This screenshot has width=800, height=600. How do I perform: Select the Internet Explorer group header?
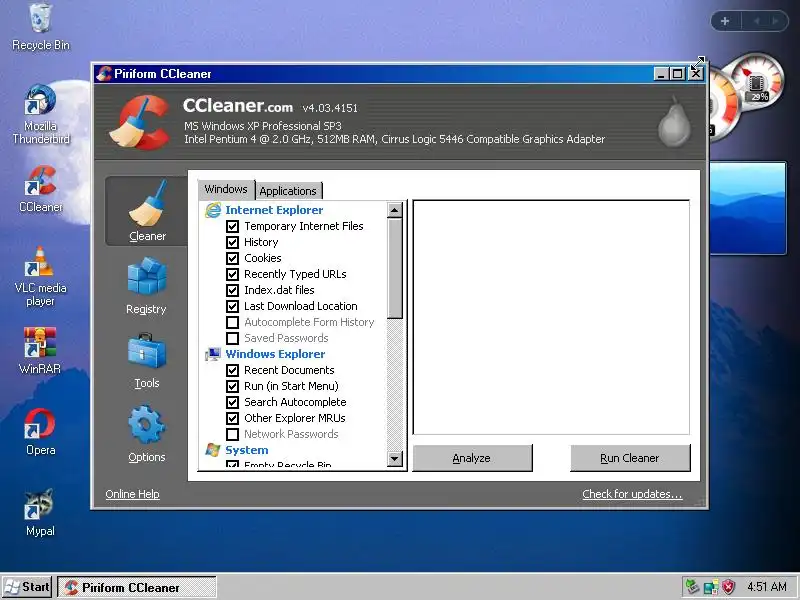click(274, 210)
